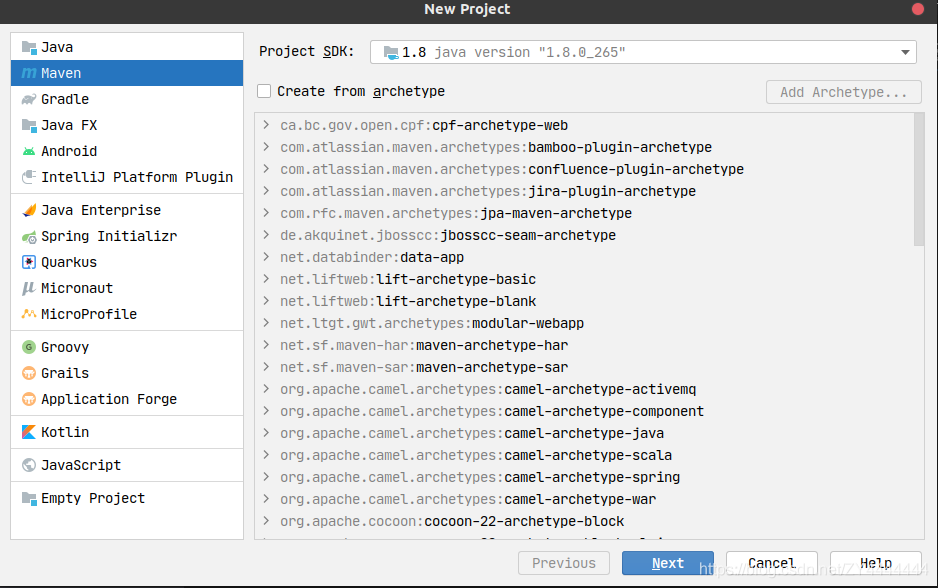Choose the Quarkus project icon
Image resolution: width=938 pixels, height=588 pixels.
pos(29,262)
